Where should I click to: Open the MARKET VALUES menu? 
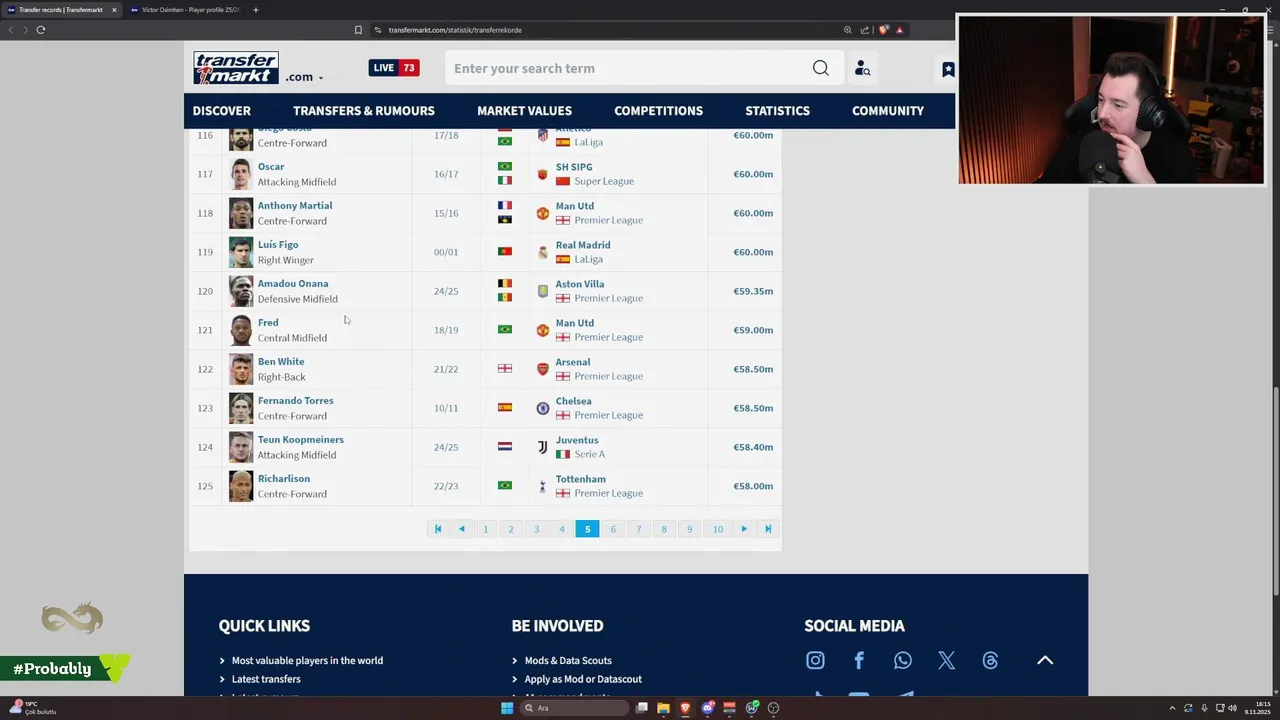point(524,110)
